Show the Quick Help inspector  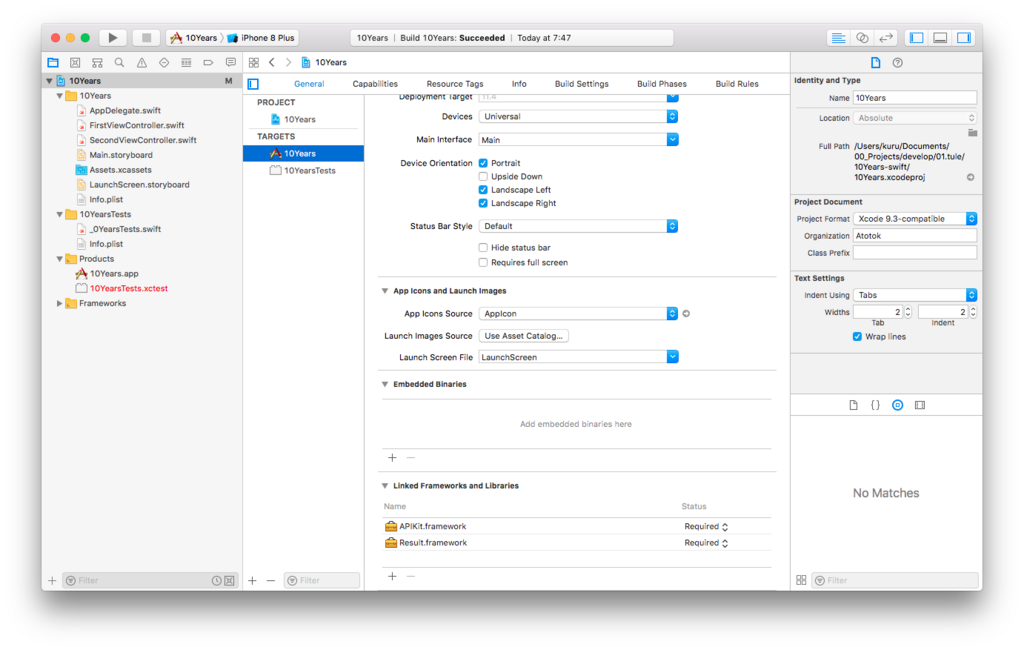898,63
